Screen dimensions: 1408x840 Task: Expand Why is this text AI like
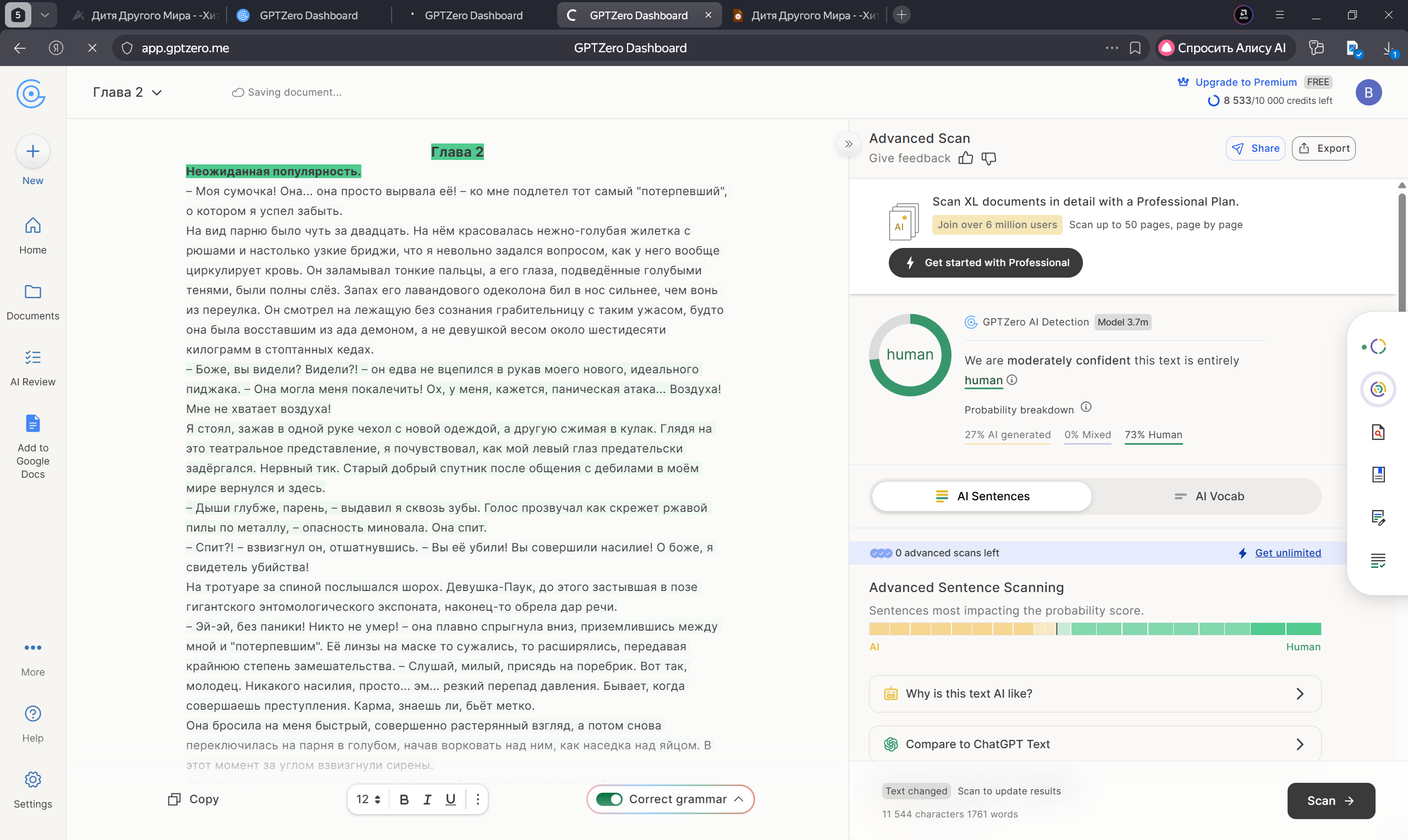pos(1094,693)
